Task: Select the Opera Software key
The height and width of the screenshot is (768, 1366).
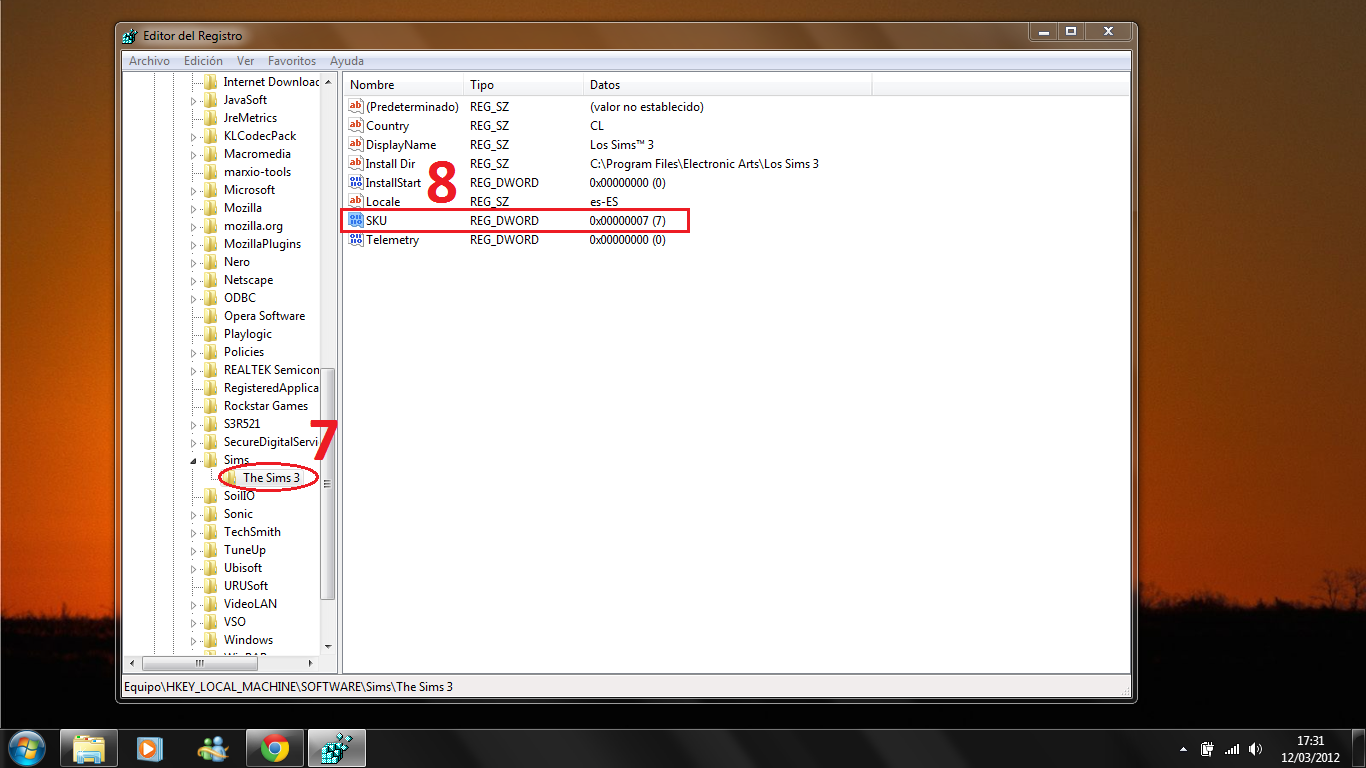Action: point(264,316)
